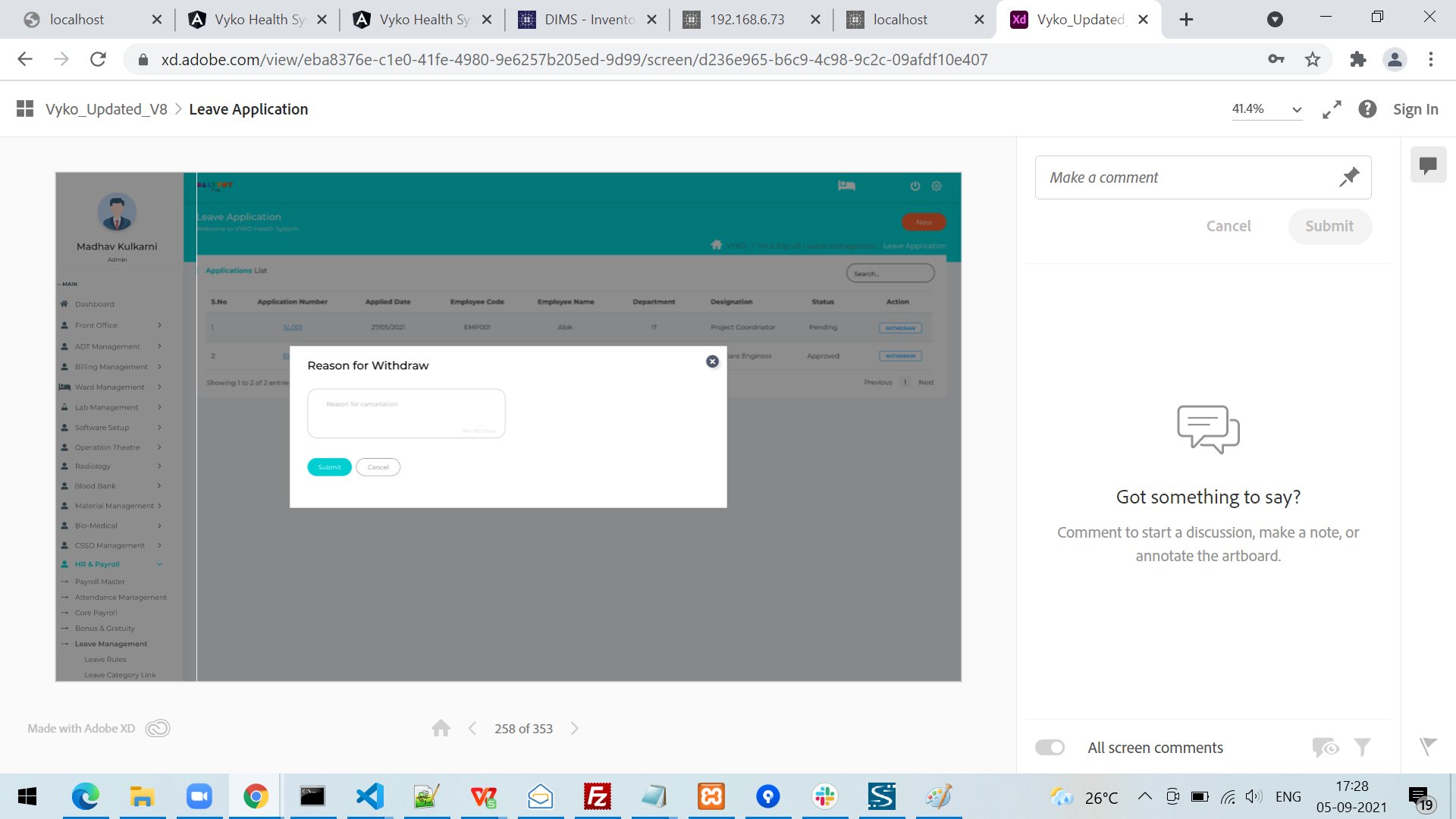The width and height of the screenshot is (1456, 819).
Task: Switch to the 192.168.6.73 browser tab
Action: pos(745,20)
